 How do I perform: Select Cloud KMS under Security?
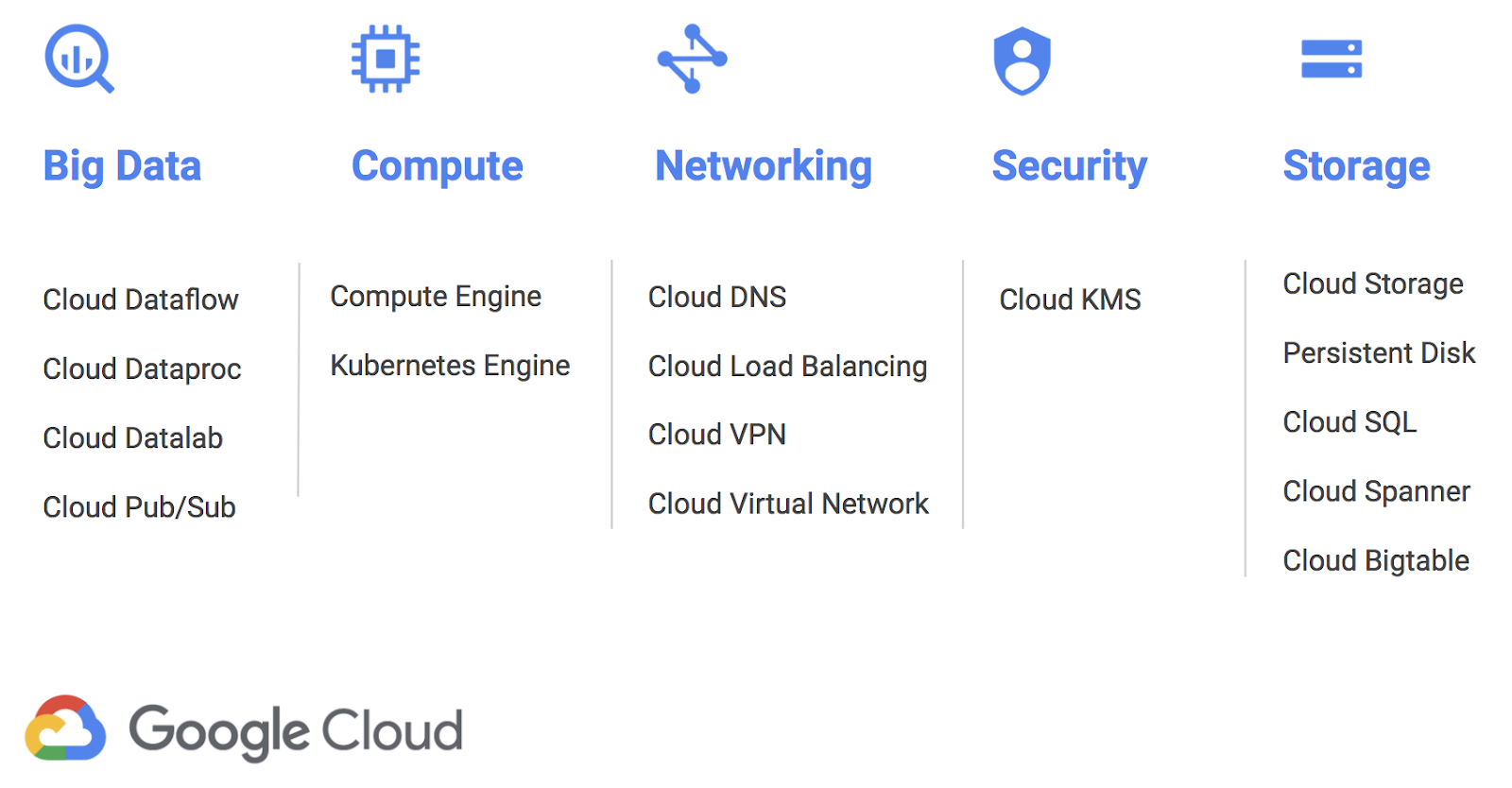[x=1070, y=300]
